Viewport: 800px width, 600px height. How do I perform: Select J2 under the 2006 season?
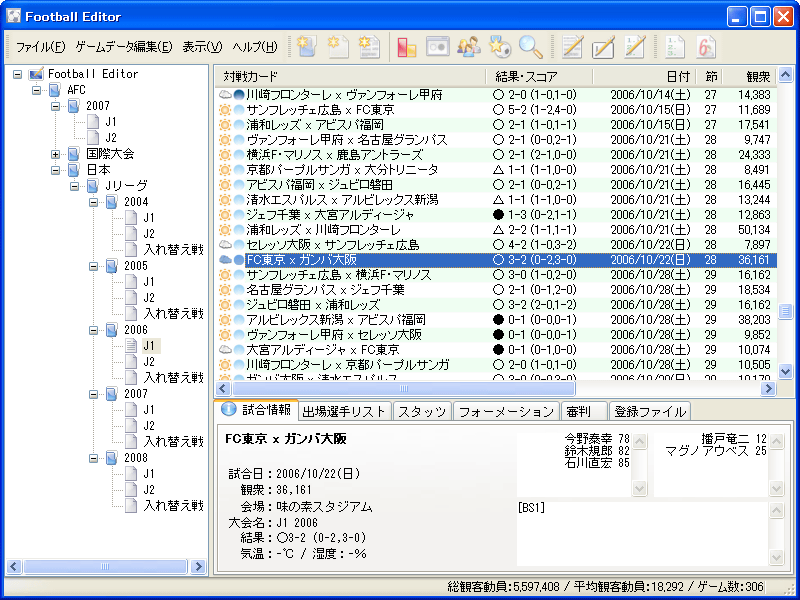tap(148, 362)
